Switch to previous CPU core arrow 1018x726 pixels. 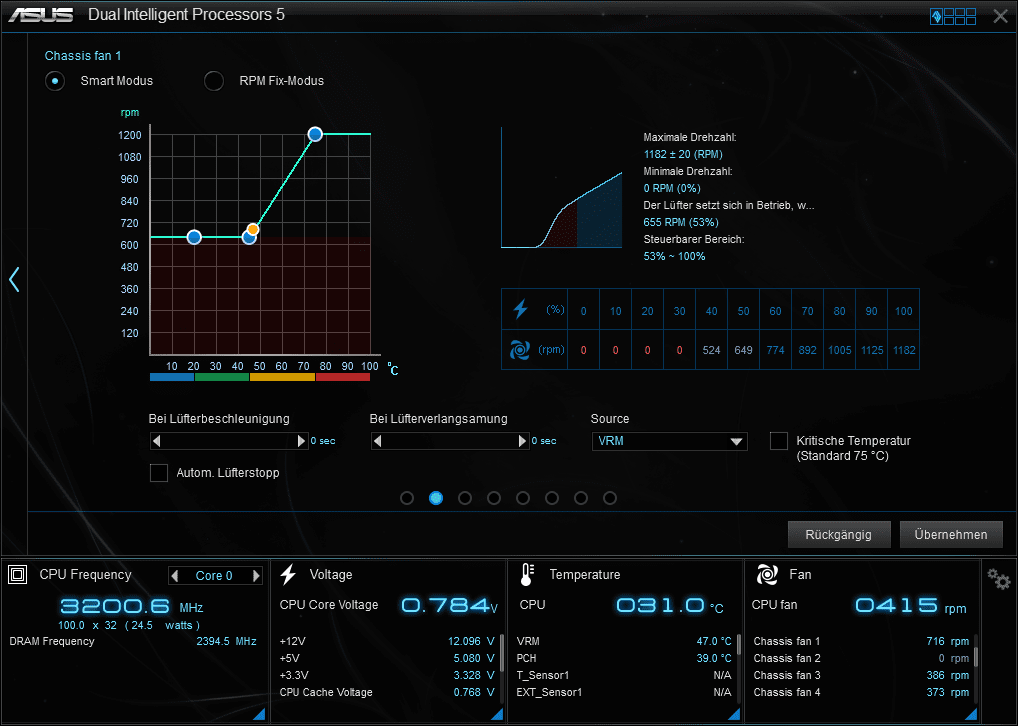tap(174, 575)
